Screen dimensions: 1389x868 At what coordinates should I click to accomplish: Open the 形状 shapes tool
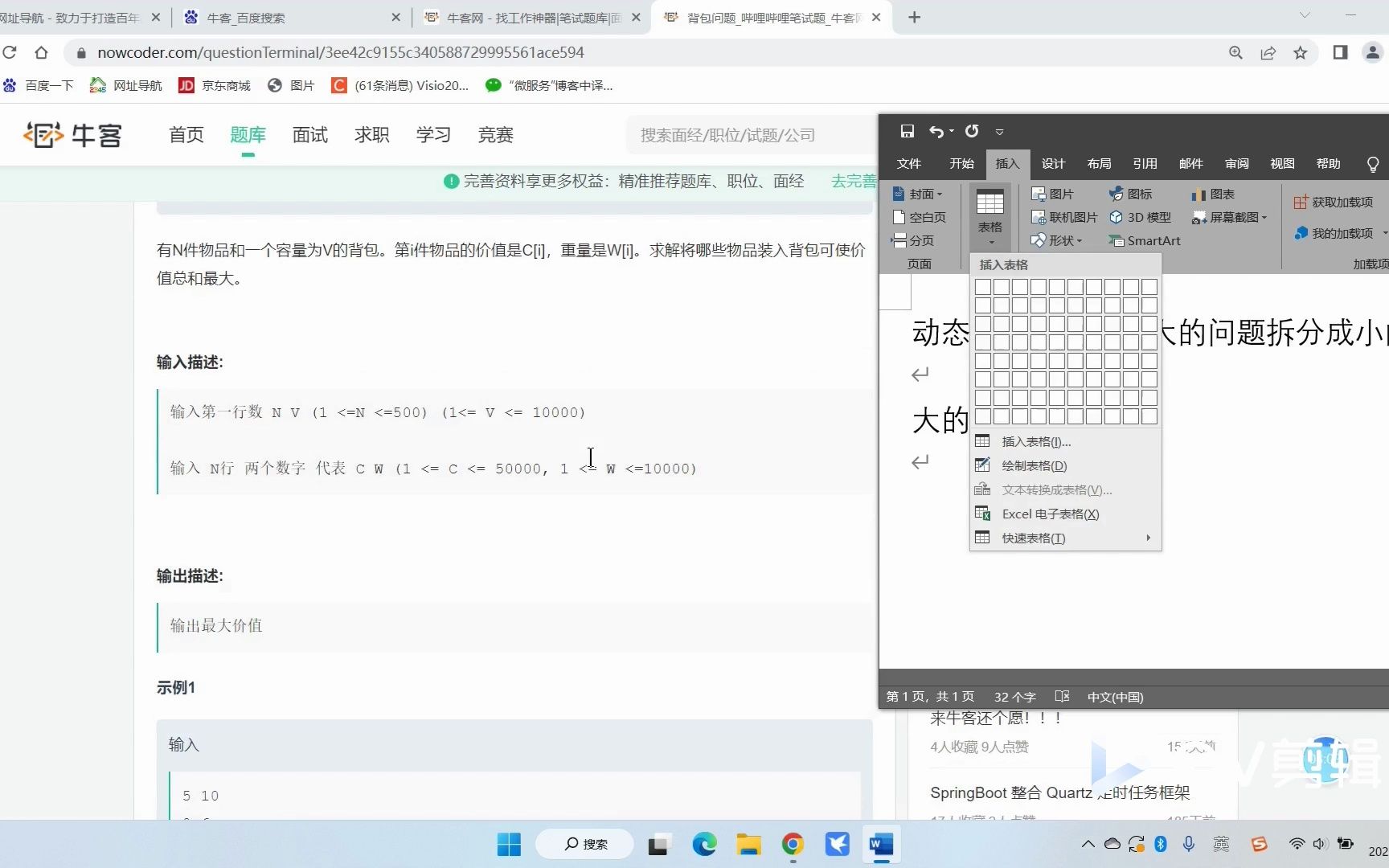click(x=1058, y=240)
